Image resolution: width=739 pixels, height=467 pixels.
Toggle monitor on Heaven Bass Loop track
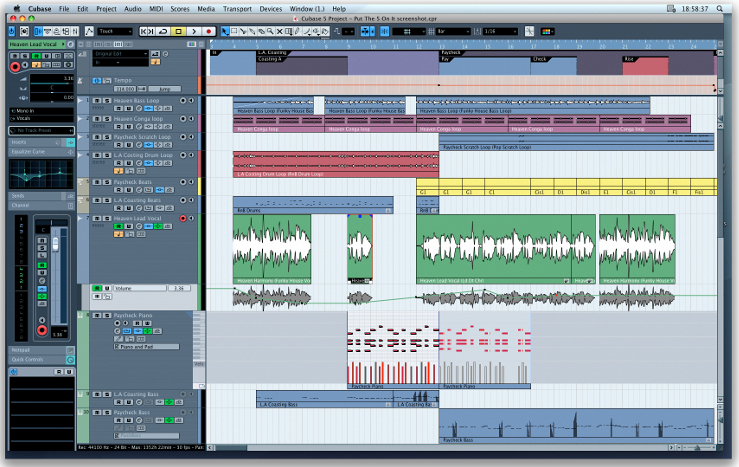(x=191, y=101)
